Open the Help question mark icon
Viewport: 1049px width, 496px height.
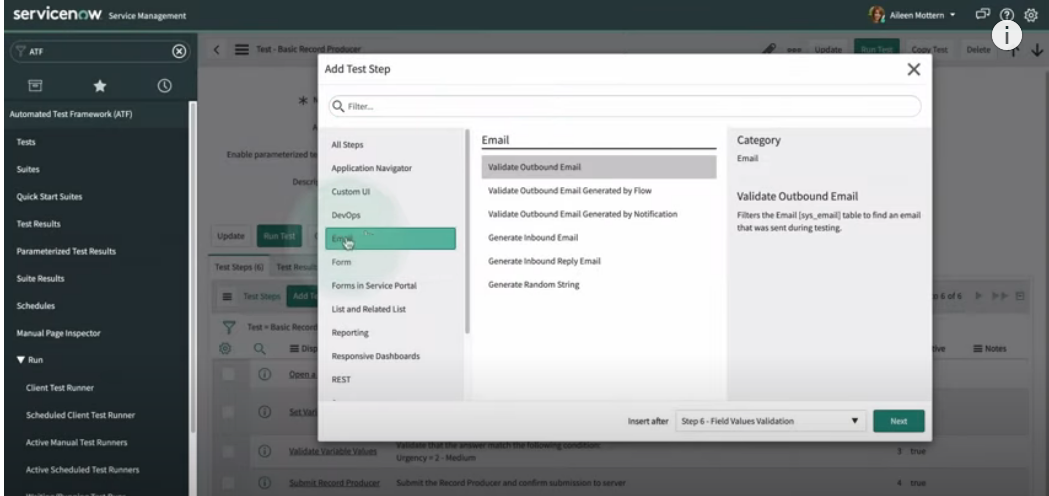pos(1007,14)
